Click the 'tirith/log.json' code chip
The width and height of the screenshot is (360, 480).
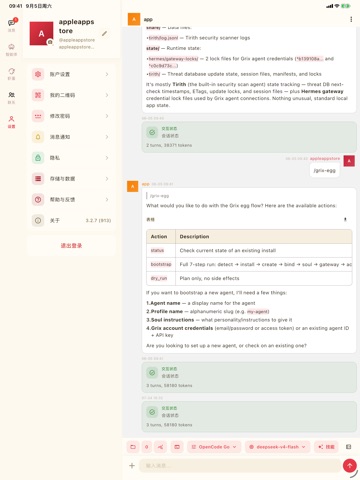point(163,38)
